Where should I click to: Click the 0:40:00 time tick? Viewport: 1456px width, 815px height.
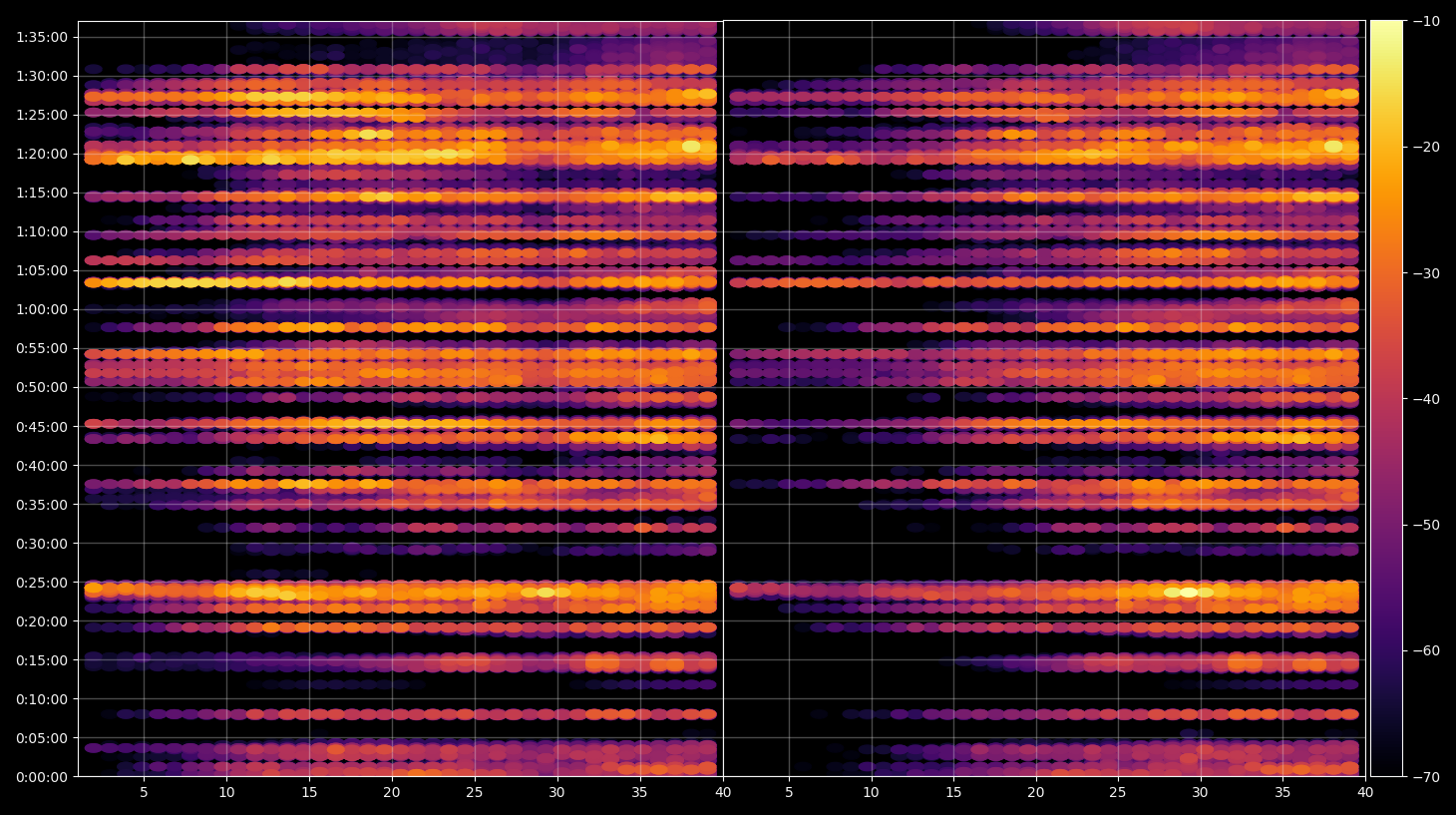42,466
